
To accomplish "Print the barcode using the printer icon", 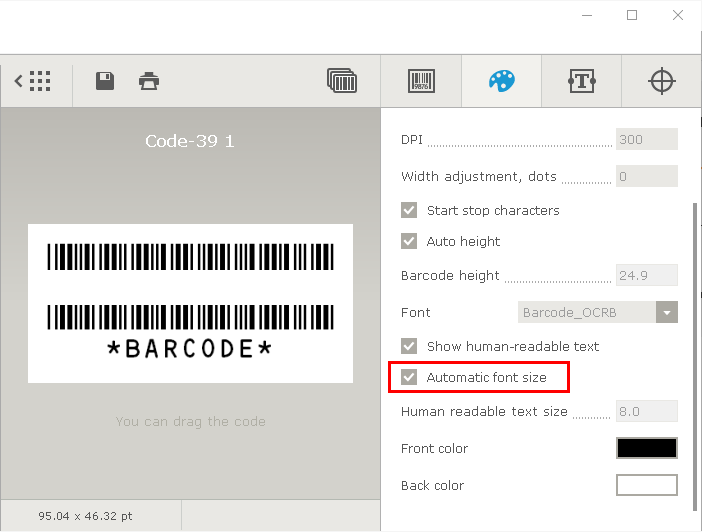I will pyautogui.click(x=149, y=81).
